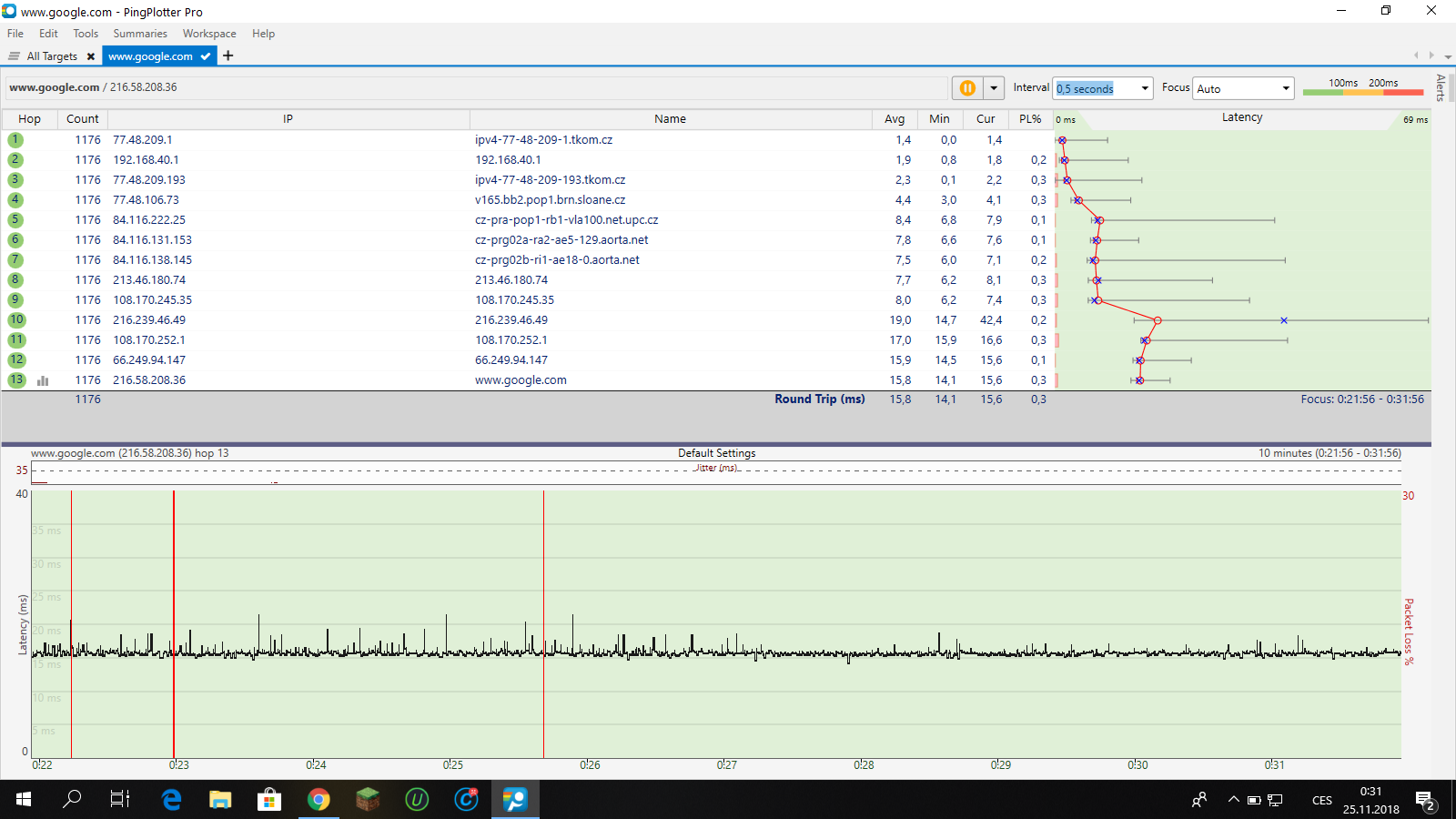This screenshot has width=1456, height=819.
Task: Sort by the PL% column header
Action: pos(1030,119)
